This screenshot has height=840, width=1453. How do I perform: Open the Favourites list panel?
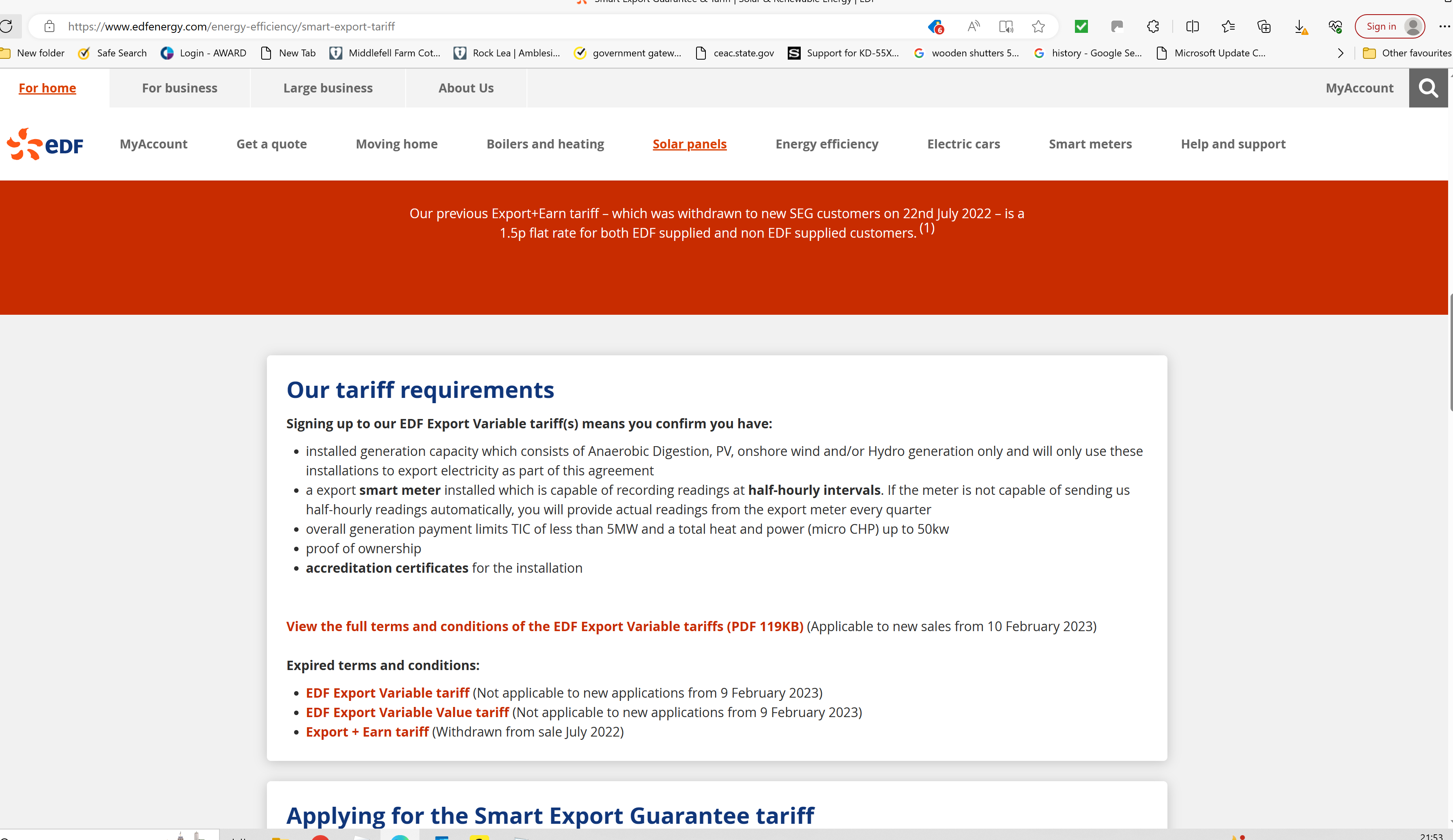(x=1228, y=26)
